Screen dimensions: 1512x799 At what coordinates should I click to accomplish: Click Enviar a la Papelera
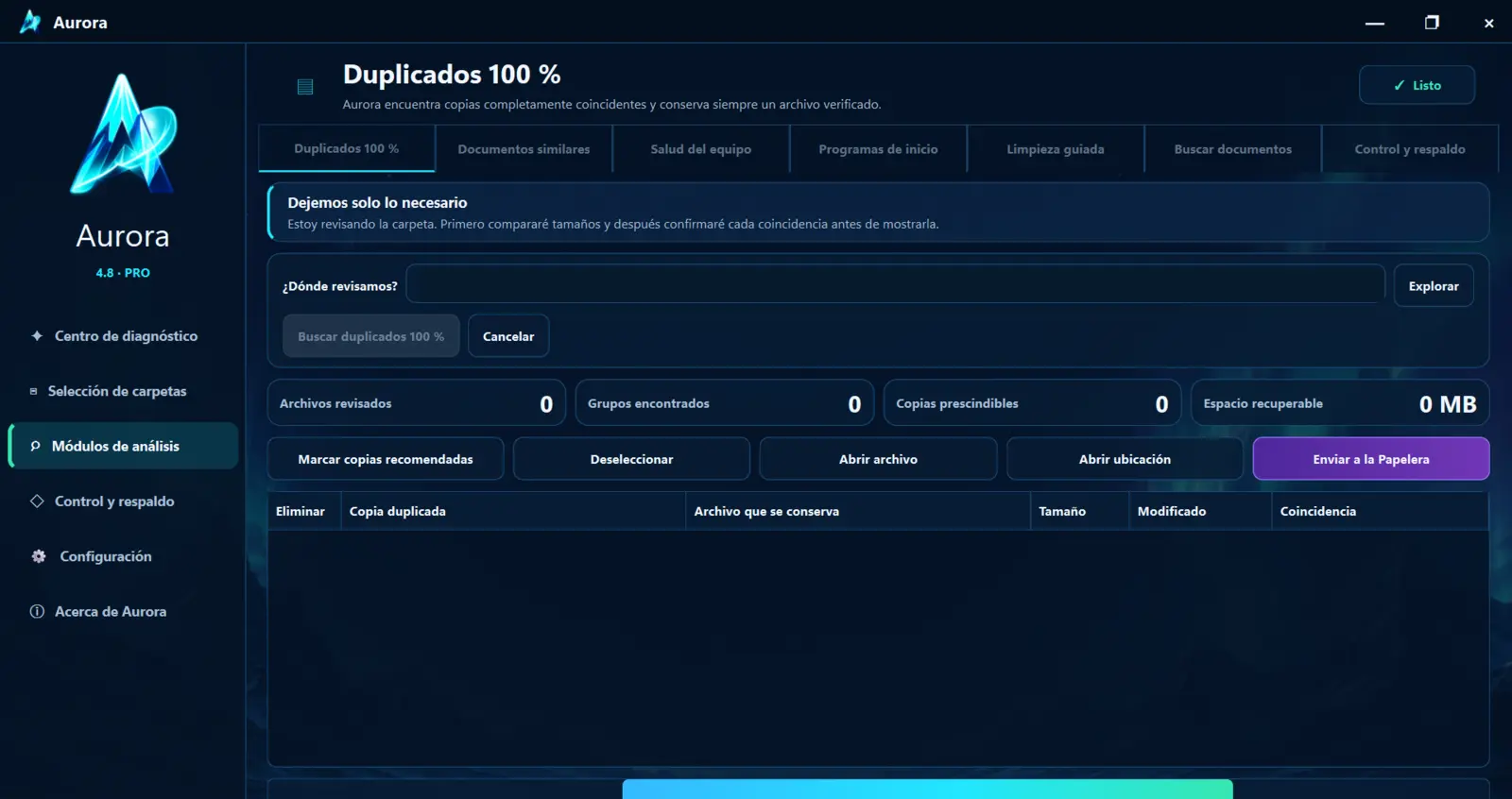1370,459
